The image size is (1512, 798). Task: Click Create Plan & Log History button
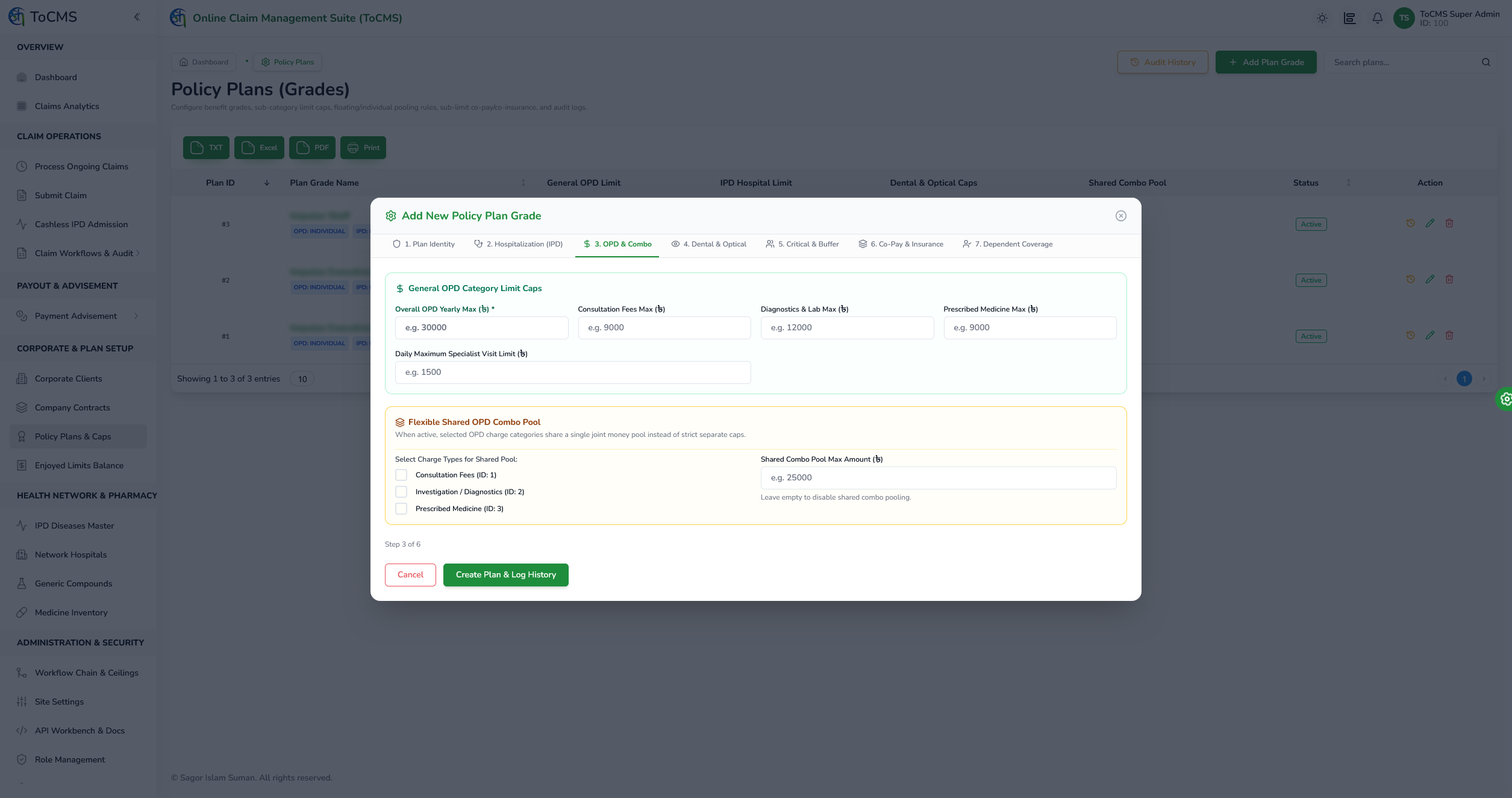click(506, 575)
